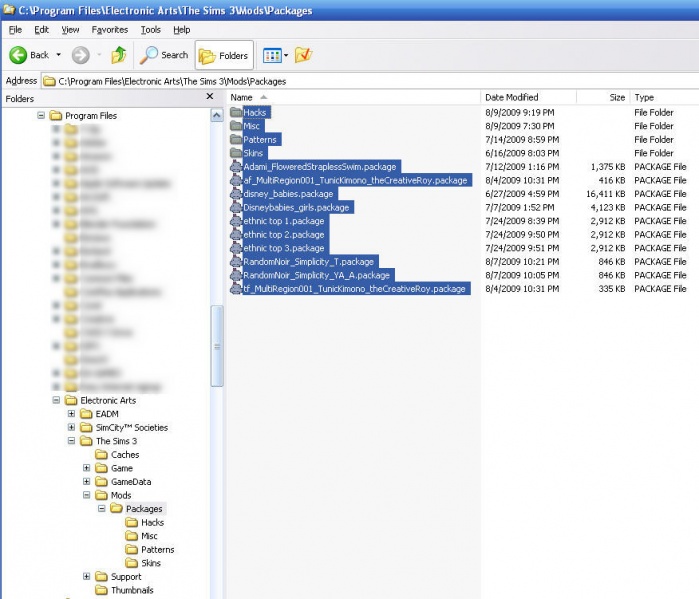Click the grayed Forward arrow button
Viewport: 699px width, 599px height.
point(81,55)
